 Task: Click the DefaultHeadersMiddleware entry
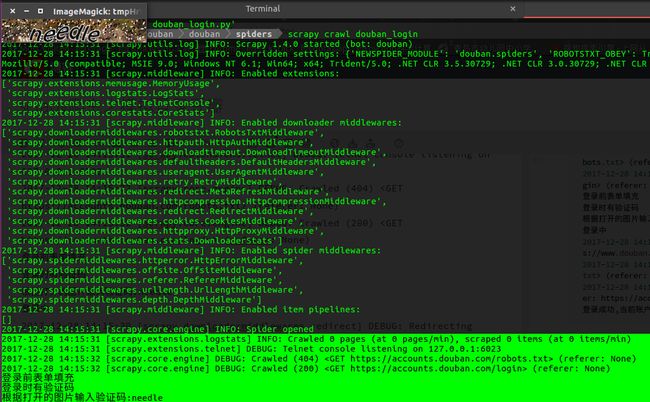192,162
